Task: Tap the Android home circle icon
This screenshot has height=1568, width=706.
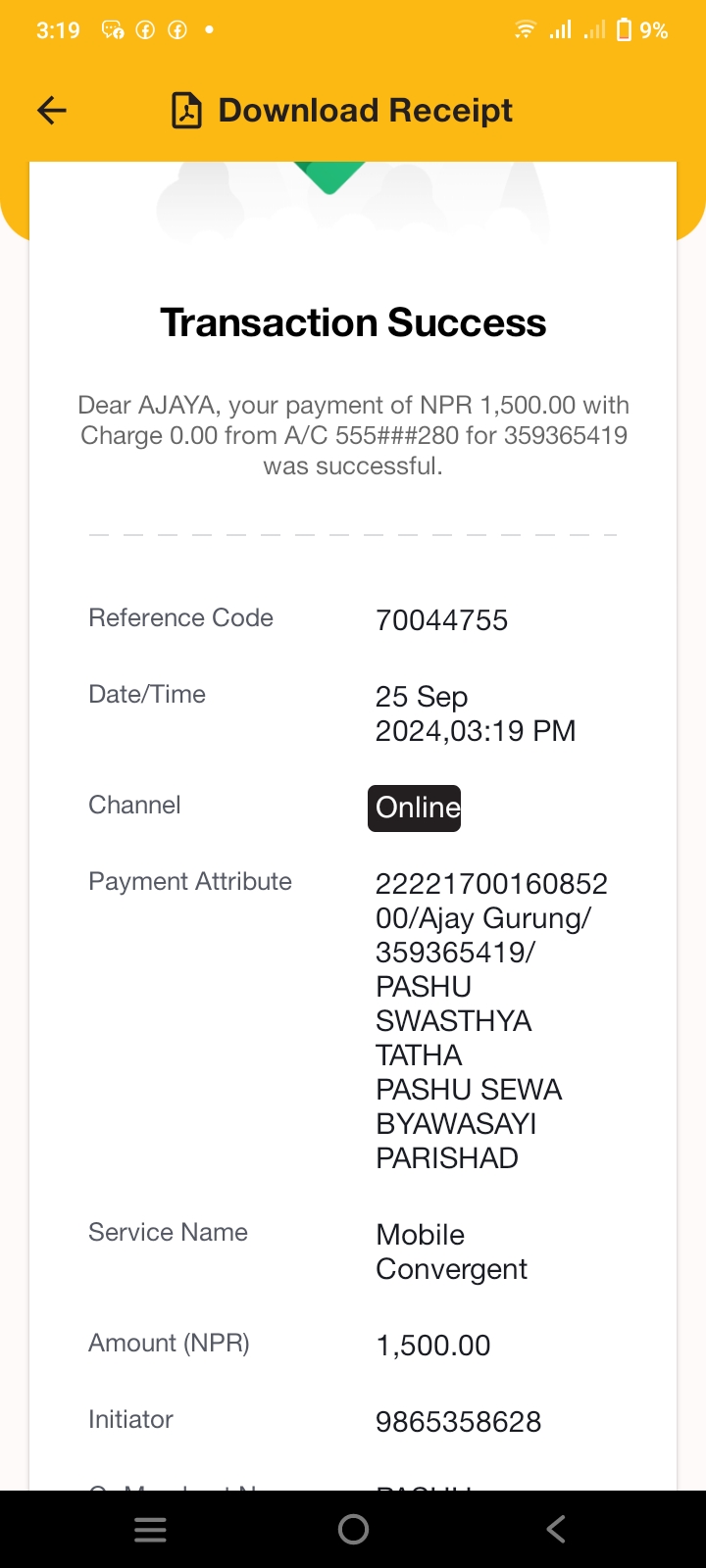Action: click(353, 1530)
